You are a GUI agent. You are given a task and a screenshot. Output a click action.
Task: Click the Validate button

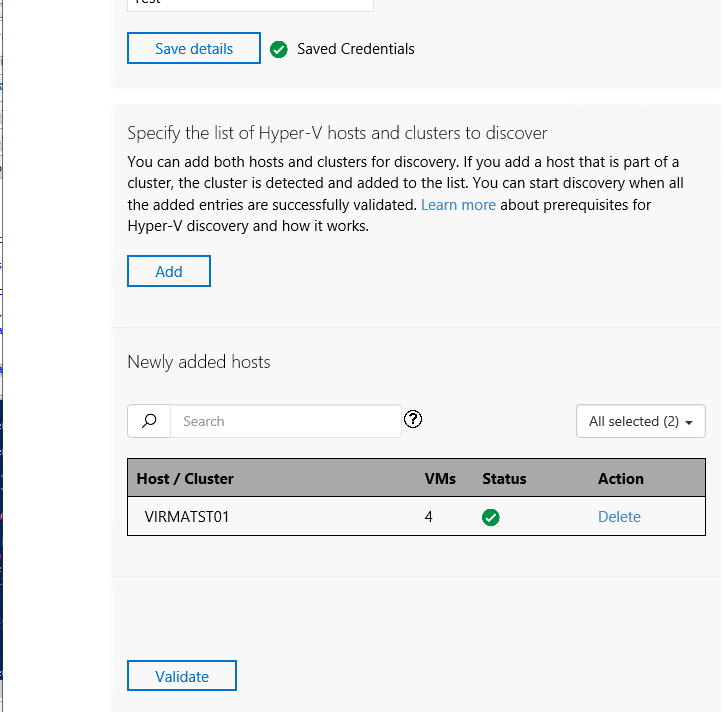tap(182, 676)
